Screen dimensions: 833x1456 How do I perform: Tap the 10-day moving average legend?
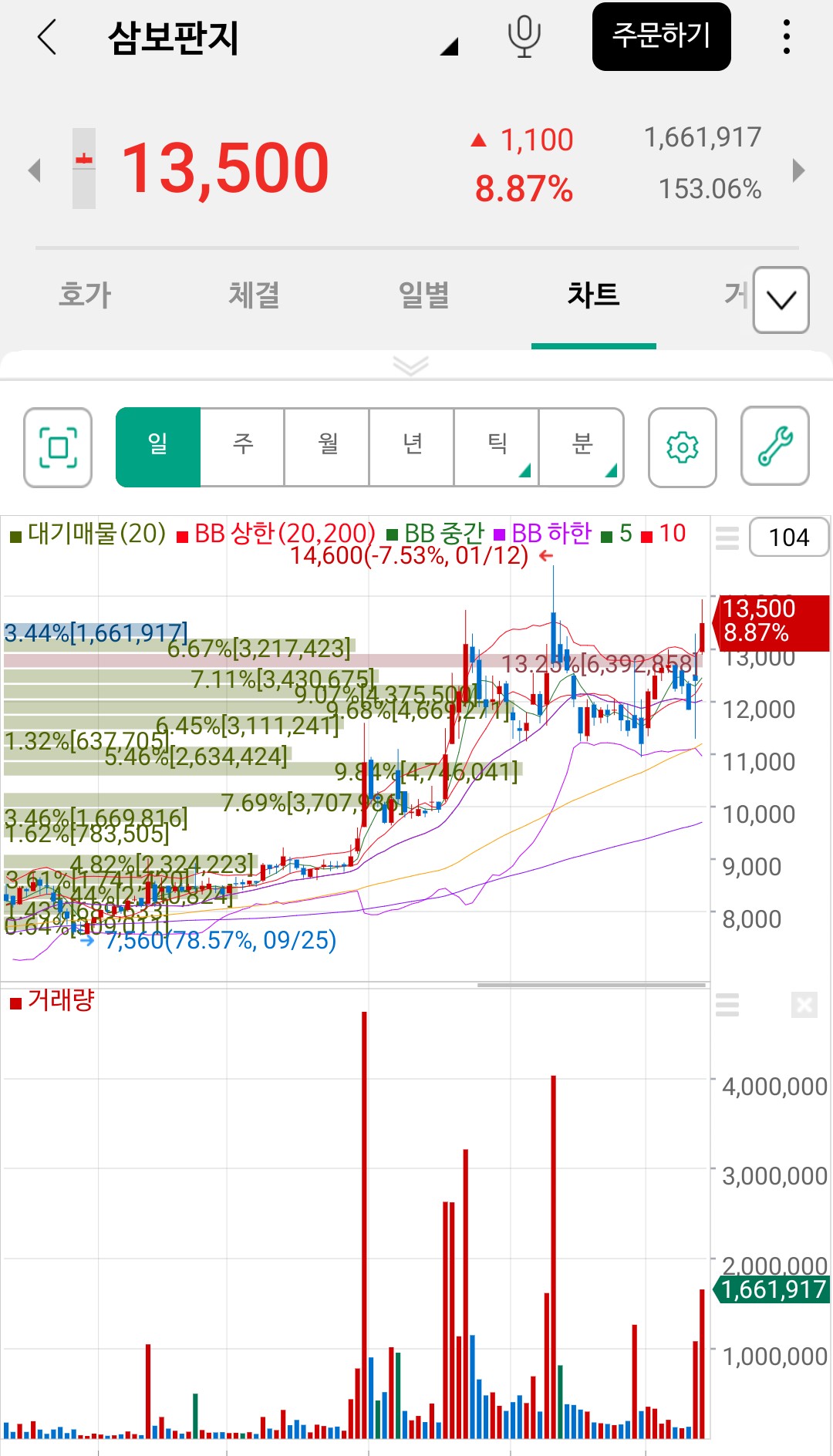click(x=664, y=533)
